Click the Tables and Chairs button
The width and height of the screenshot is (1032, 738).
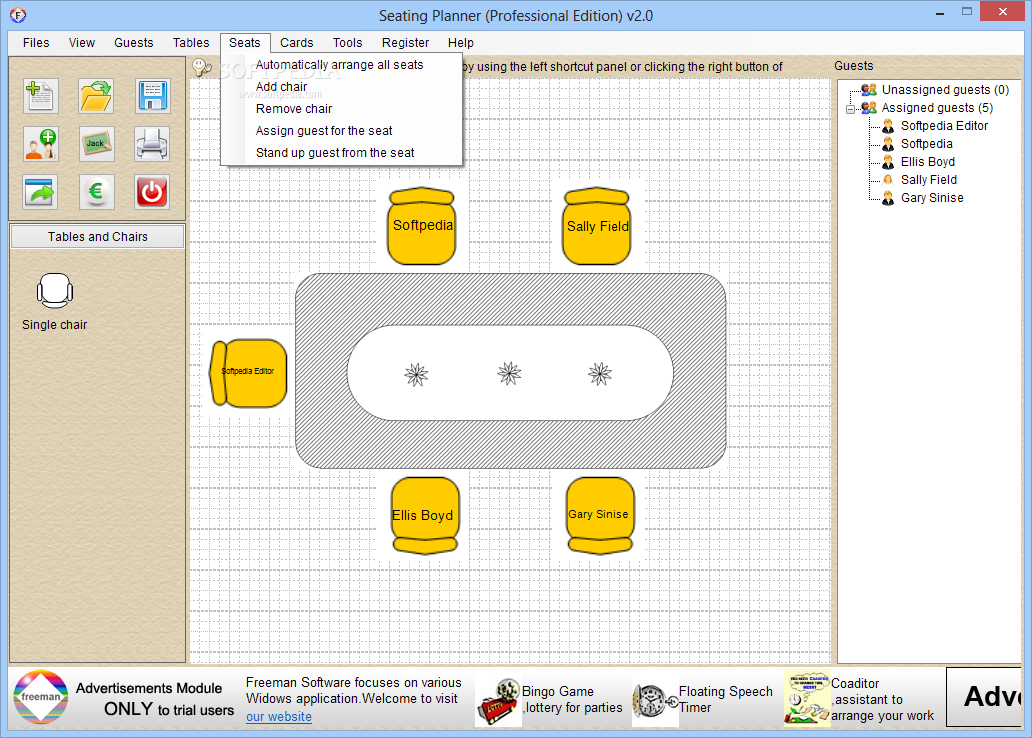97,237
